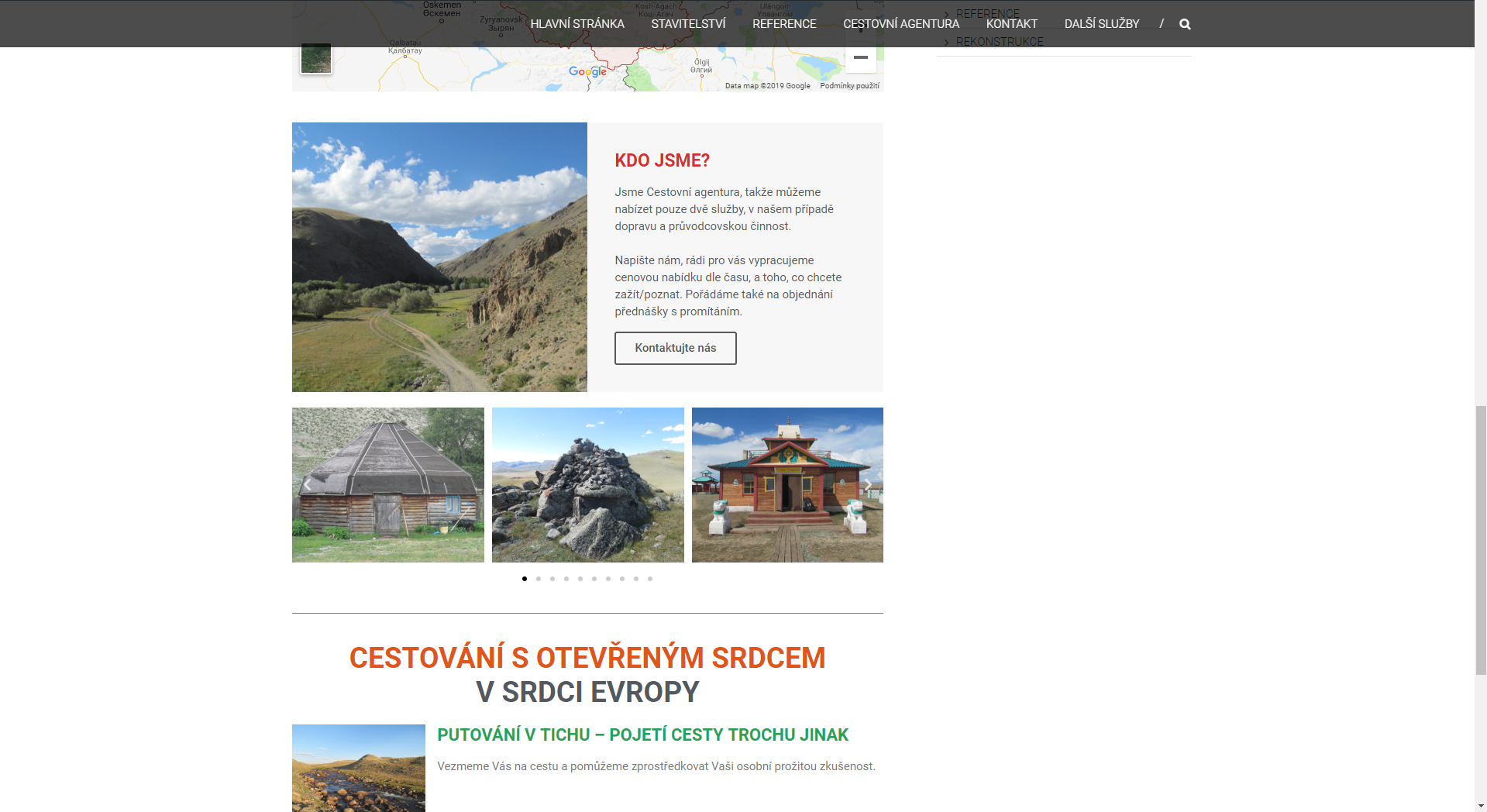The image size is (1487, 812).
Task: Click the Data map ©2019 Google attribution
Action: 767,86
